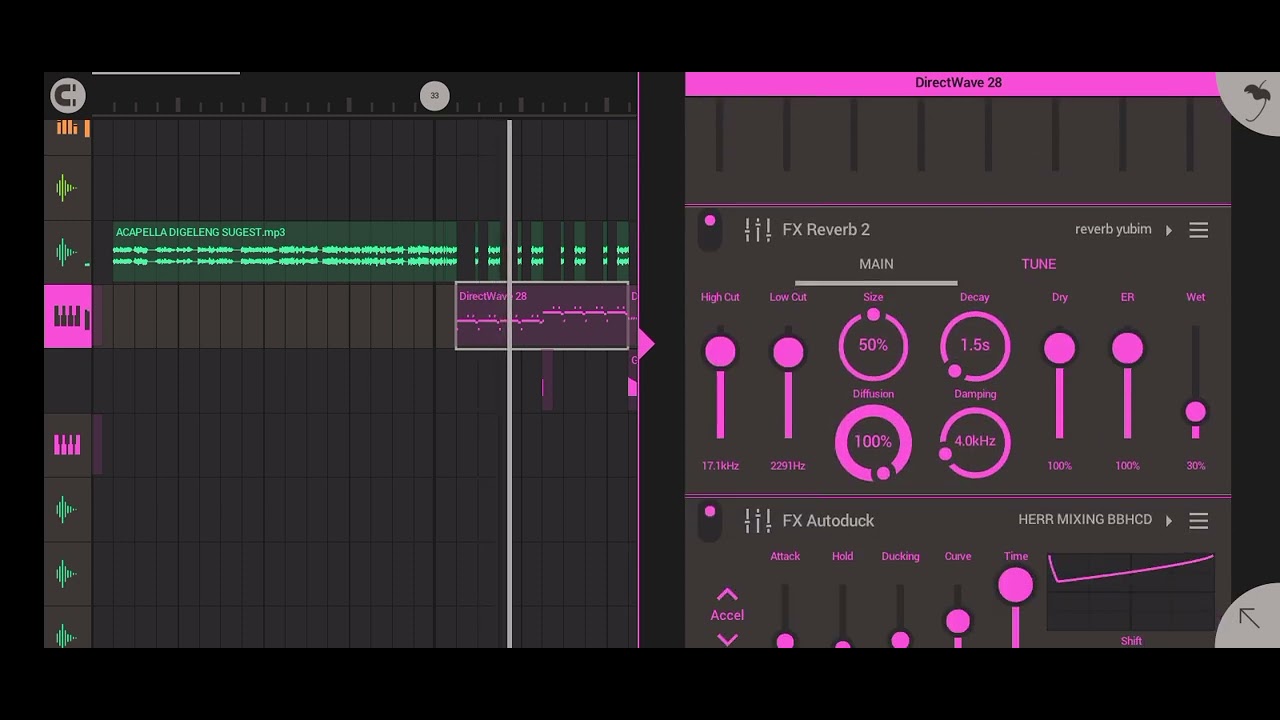Click the 2291Hz Low Cut value

pos(788,466)
